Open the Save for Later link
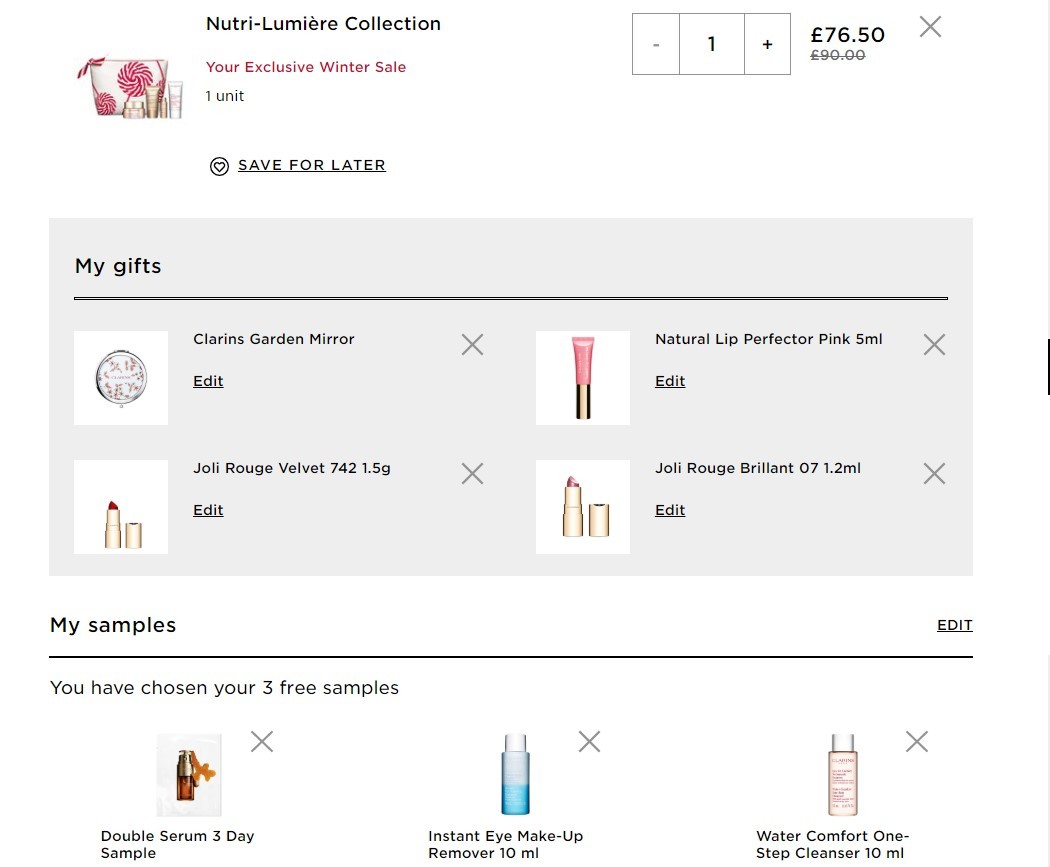The width and height of the screenshot is (1050, 867). click(311, 165)
